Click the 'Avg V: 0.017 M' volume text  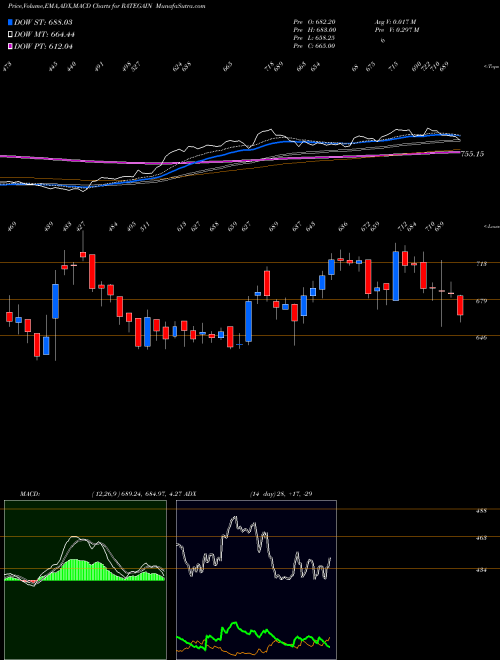pos(397,22)
